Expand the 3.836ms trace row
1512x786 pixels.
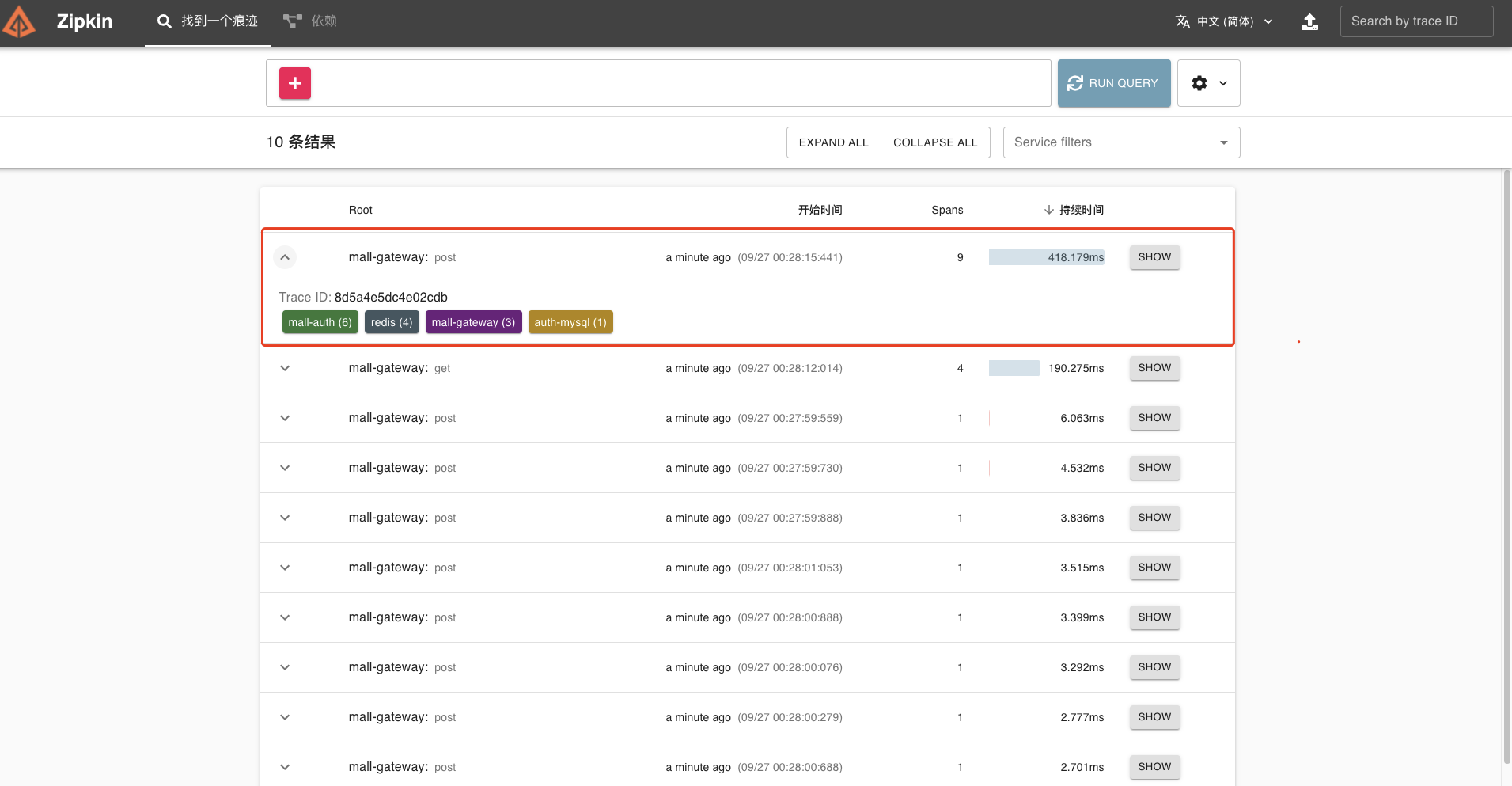point(285,518)
